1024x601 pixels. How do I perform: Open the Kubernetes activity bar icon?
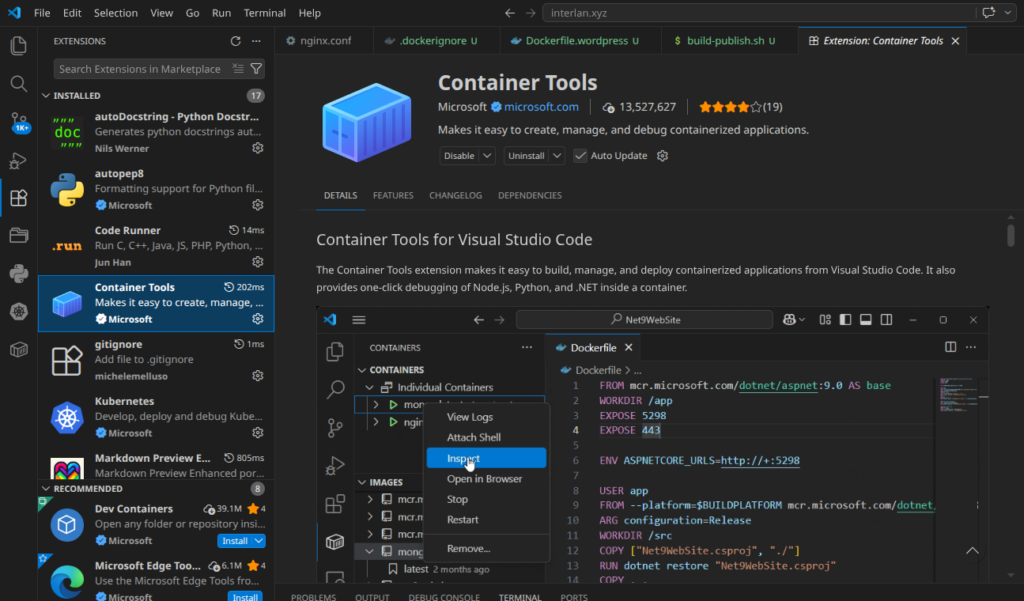coord(19,312)
